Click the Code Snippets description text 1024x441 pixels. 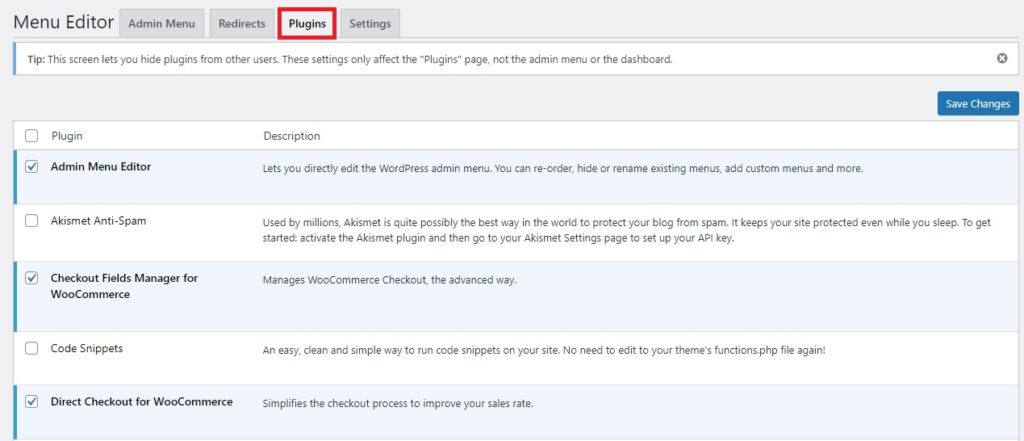(544, 350)
